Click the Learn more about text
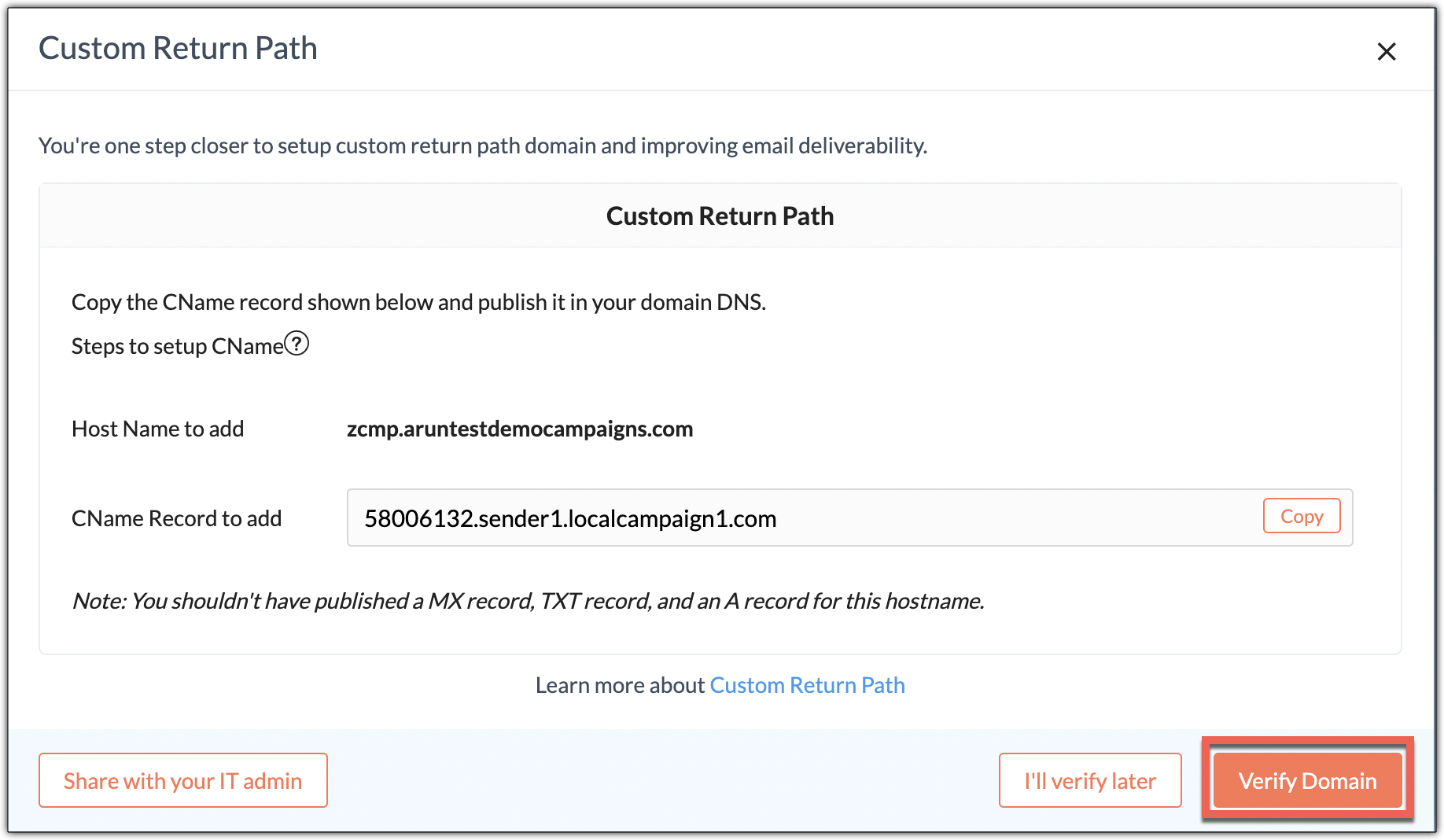This screenshot has width=1444, height=840. pyautogui.click(x=620, y=685)
